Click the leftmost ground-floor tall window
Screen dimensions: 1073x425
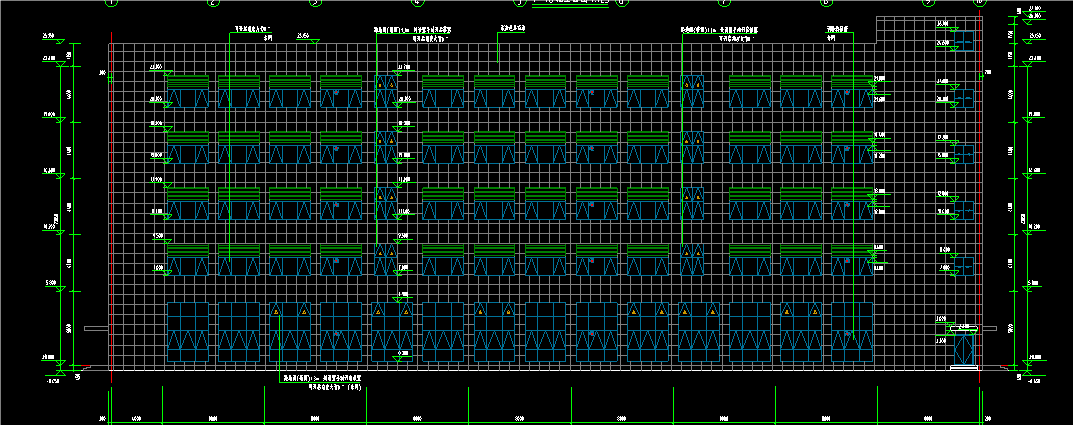[x=188, y=332]
